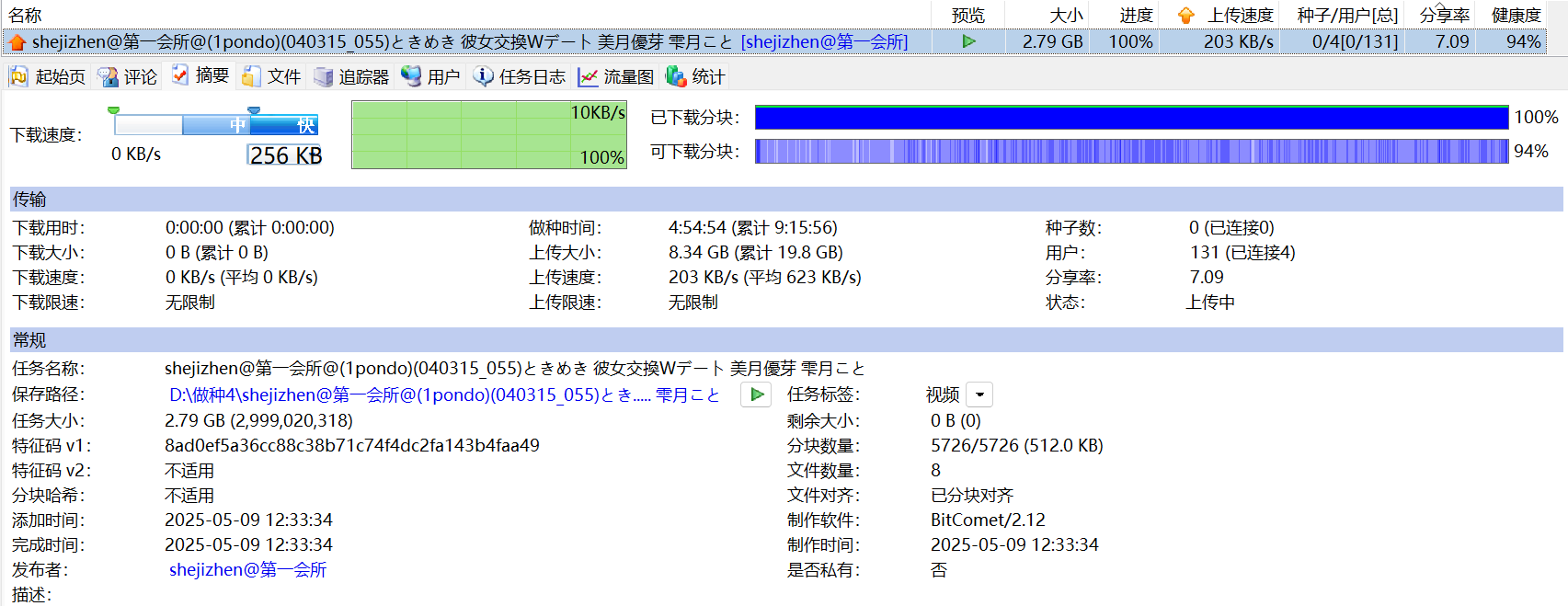Click the 已下载分块 progress bar

coord(1131,117)
